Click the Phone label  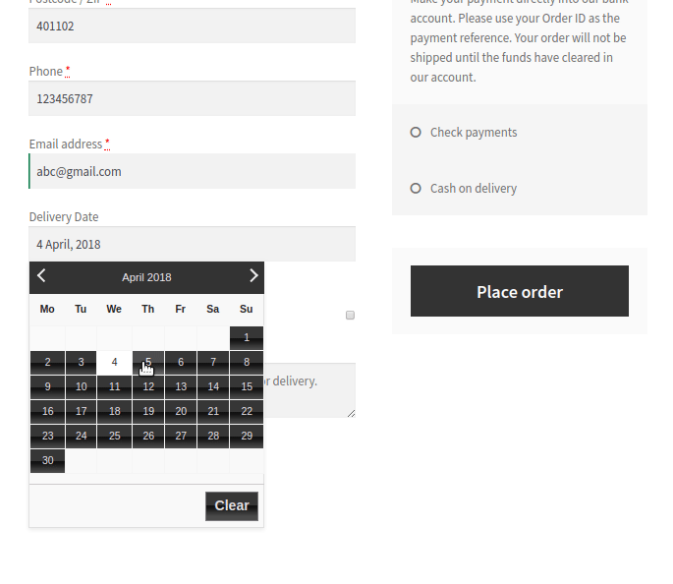click(x=46, y=71)
